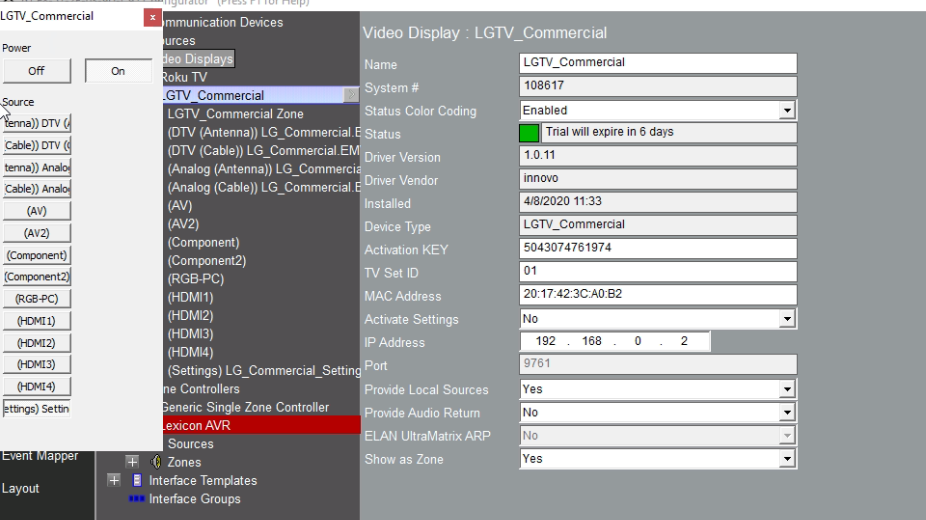926x520 pixels.
Task: Select (HDMI2) in the tree
Action: pos(190,315)
